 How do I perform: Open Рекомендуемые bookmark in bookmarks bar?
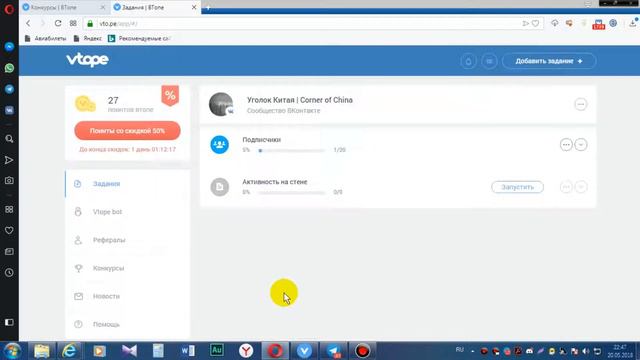(x=139, y=38)
